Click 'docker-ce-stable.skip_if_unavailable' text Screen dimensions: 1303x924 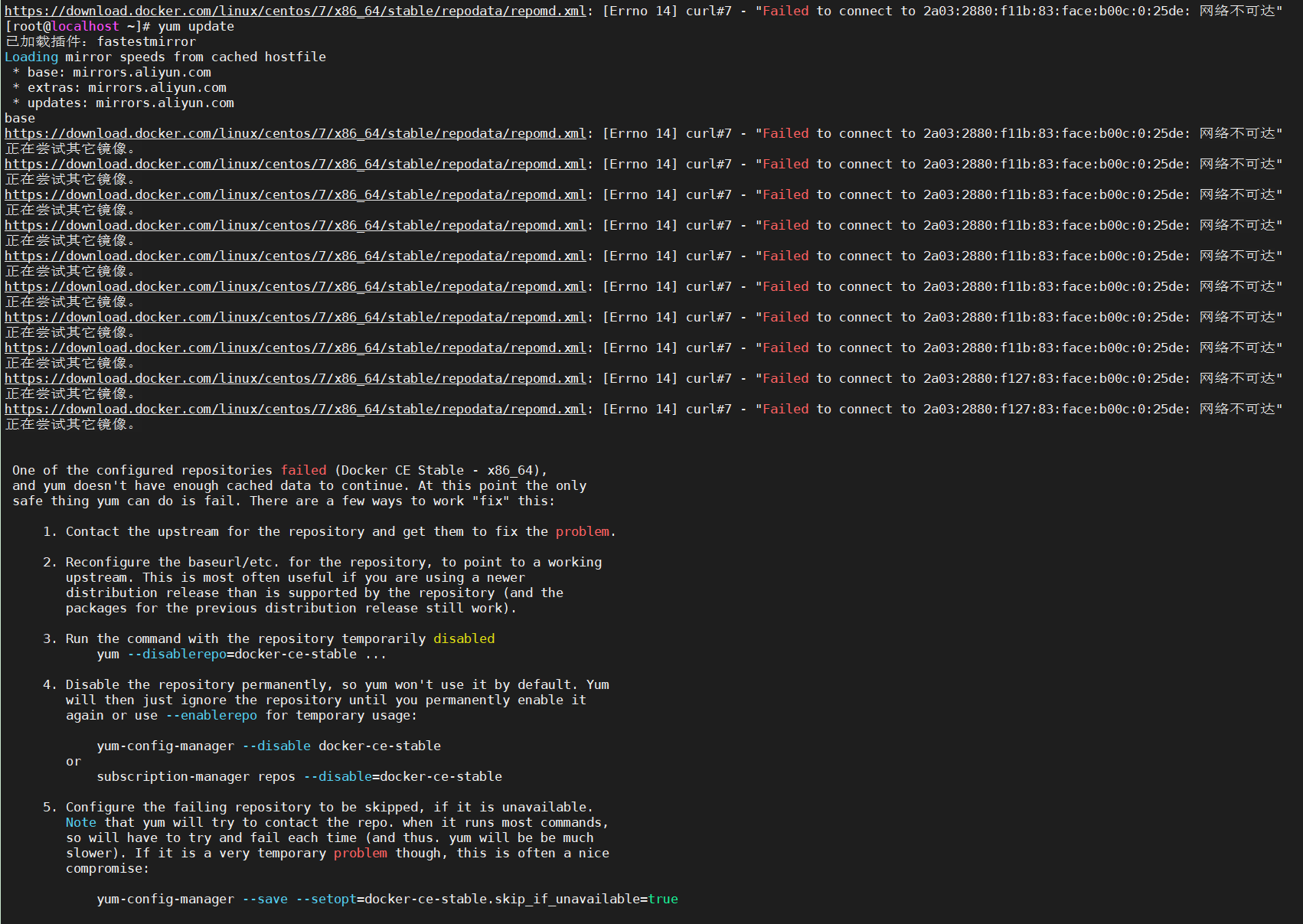coord(502,899)
